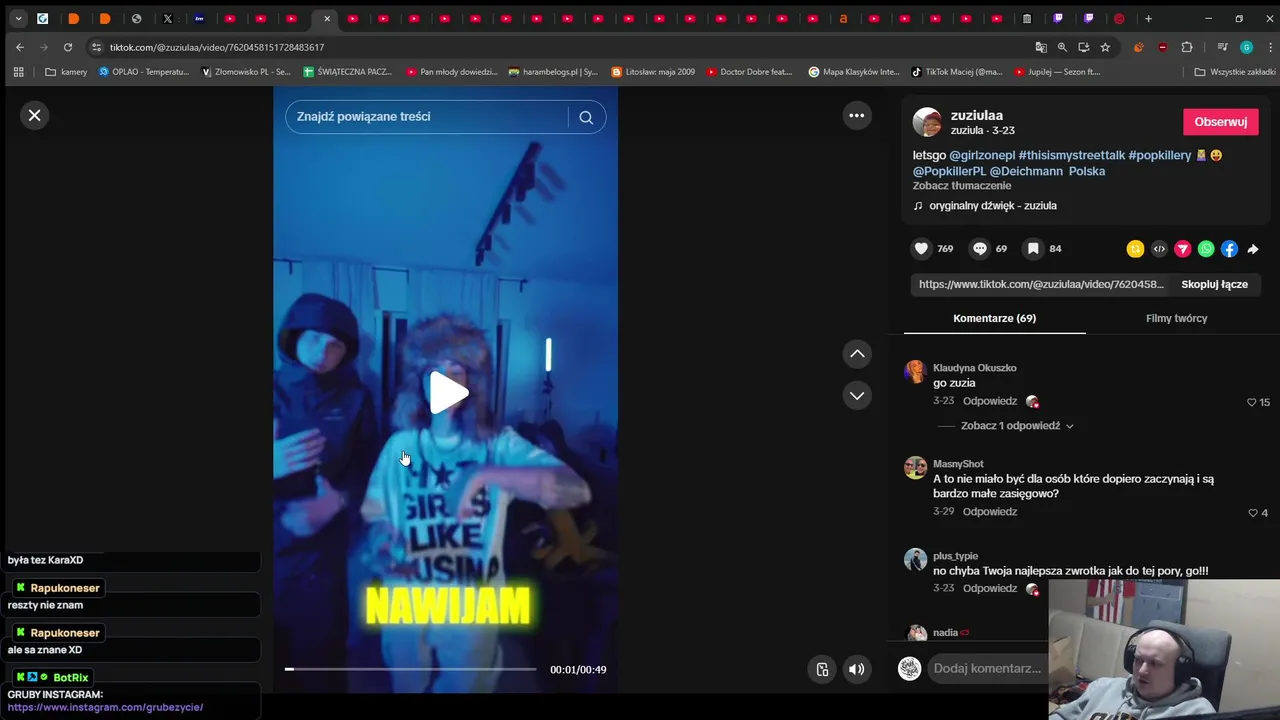Switch to the Filmy twórcy tab

pyautogui.click(x=1176, y=318)
